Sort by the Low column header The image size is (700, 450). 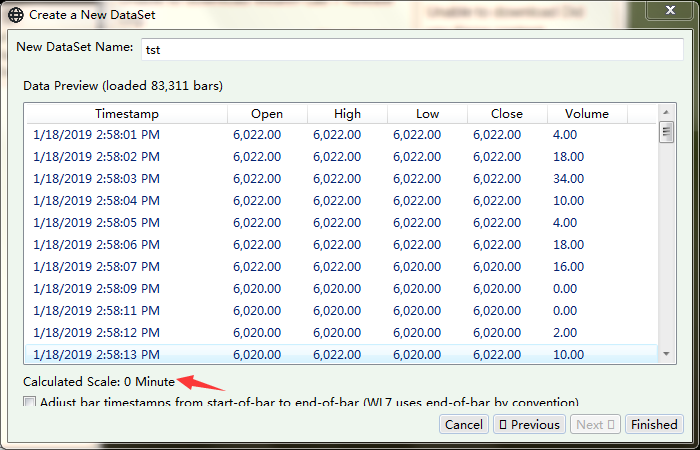tap(427, 113)
